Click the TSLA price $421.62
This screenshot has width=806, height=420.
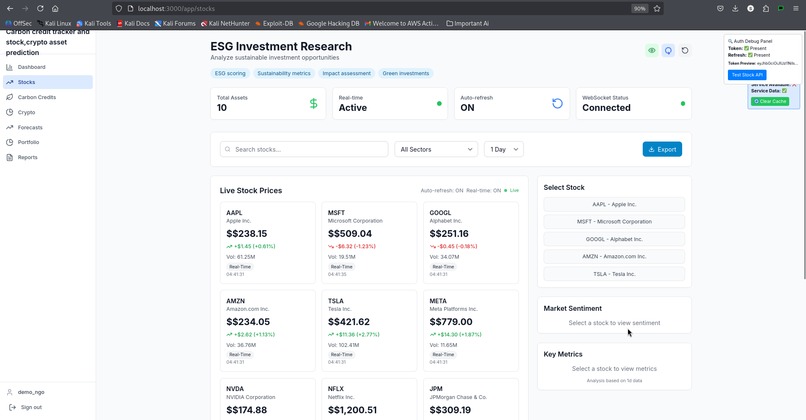[x=349, y=322]
